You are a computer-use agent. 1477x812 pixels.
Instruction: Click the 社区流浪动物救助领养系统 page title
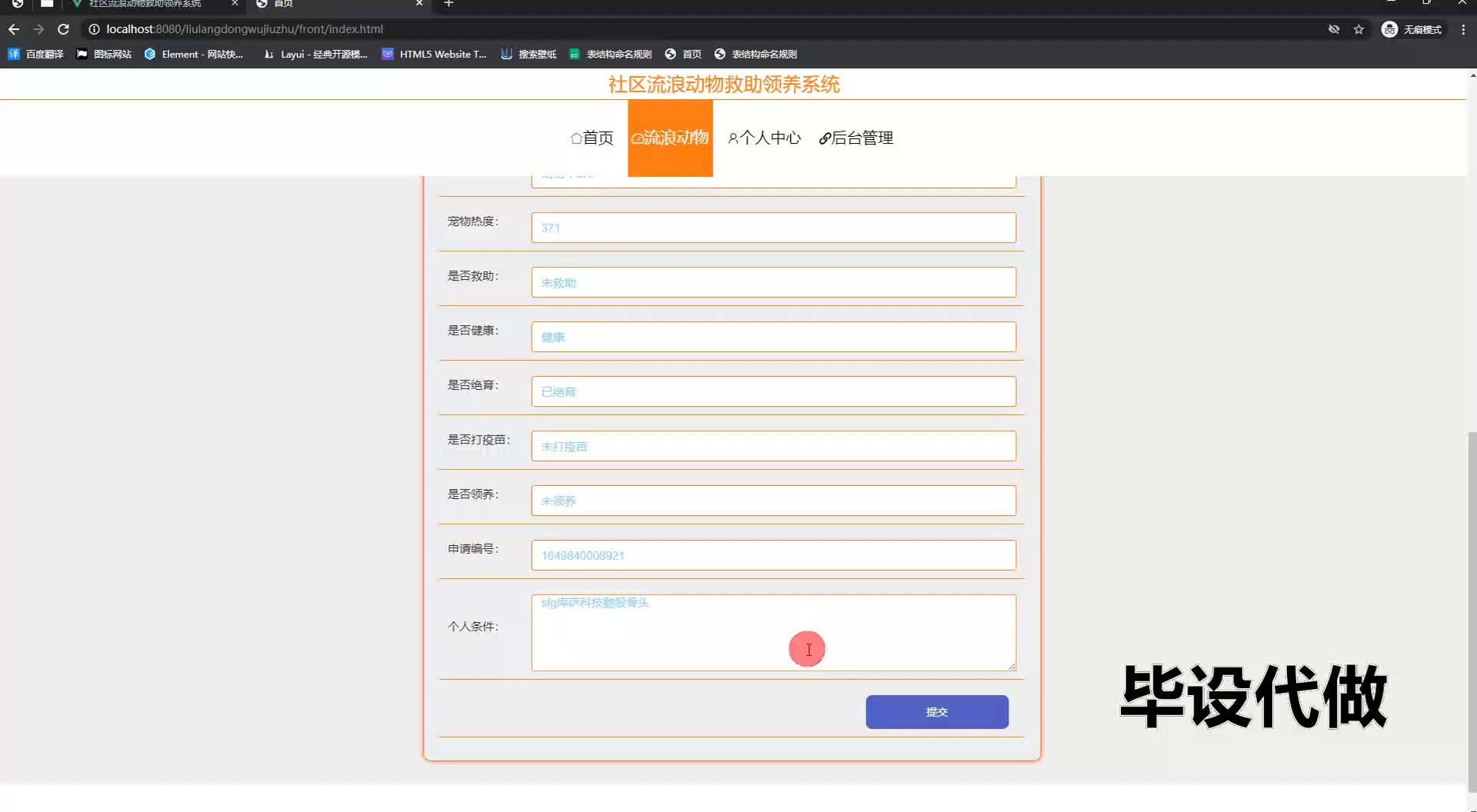pyautogui.click(x=724, y=85)
